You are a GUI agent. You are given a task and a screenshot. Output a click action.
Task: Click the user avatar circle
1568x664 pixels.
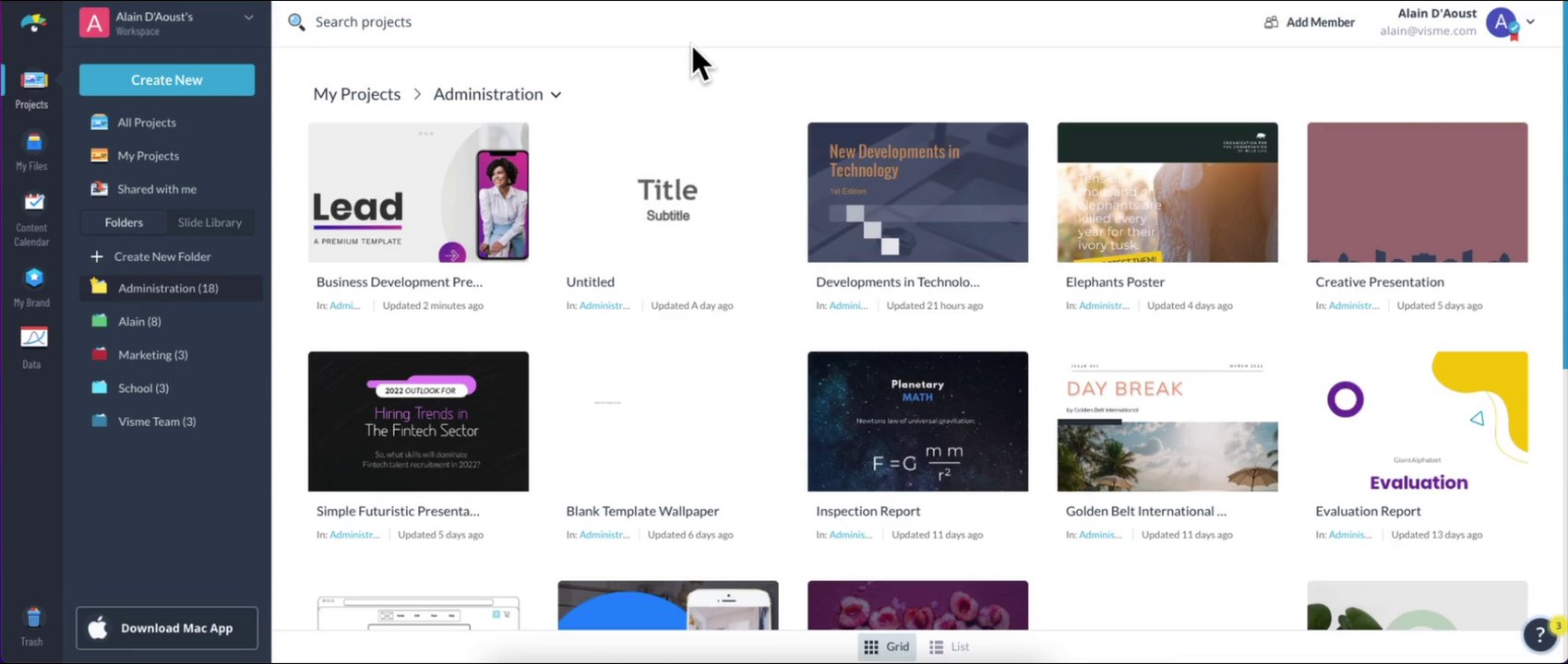tap(1502, 23)
